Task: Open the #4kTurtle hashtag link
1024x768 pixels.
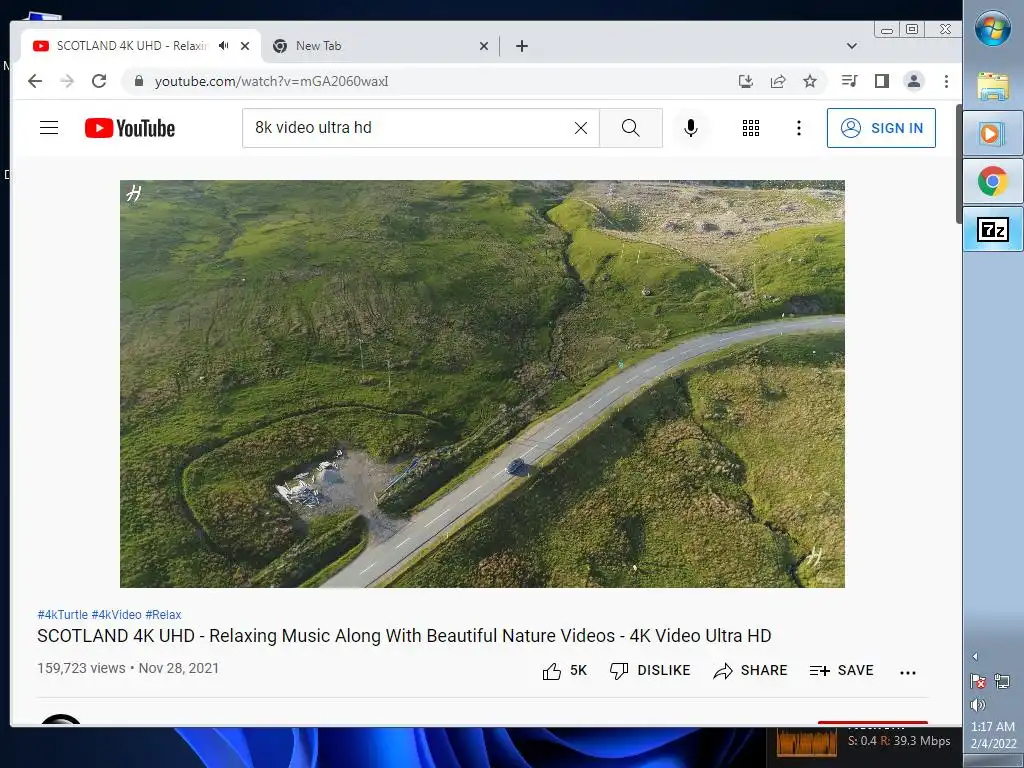Action: pyautogui.click(x=63, y=615)
